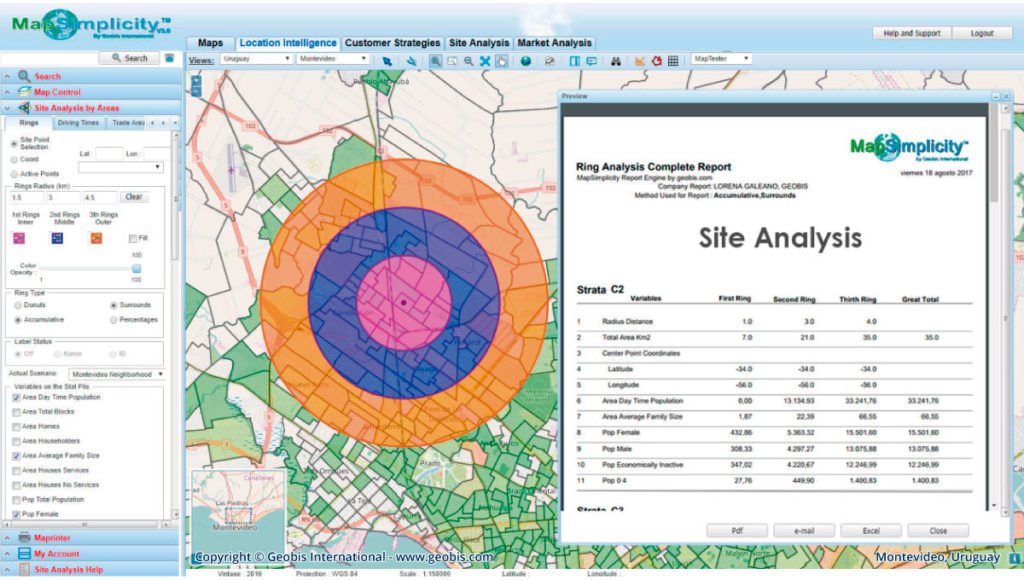Expand the Maprinter section

[7, 538]
